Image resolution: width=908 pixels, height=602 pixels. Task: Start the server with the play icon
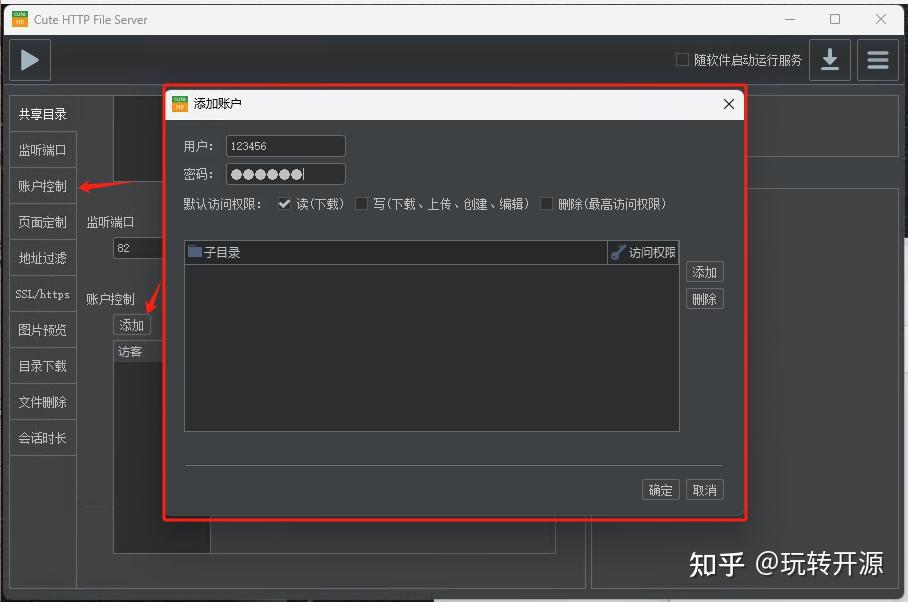pos(29,60)
